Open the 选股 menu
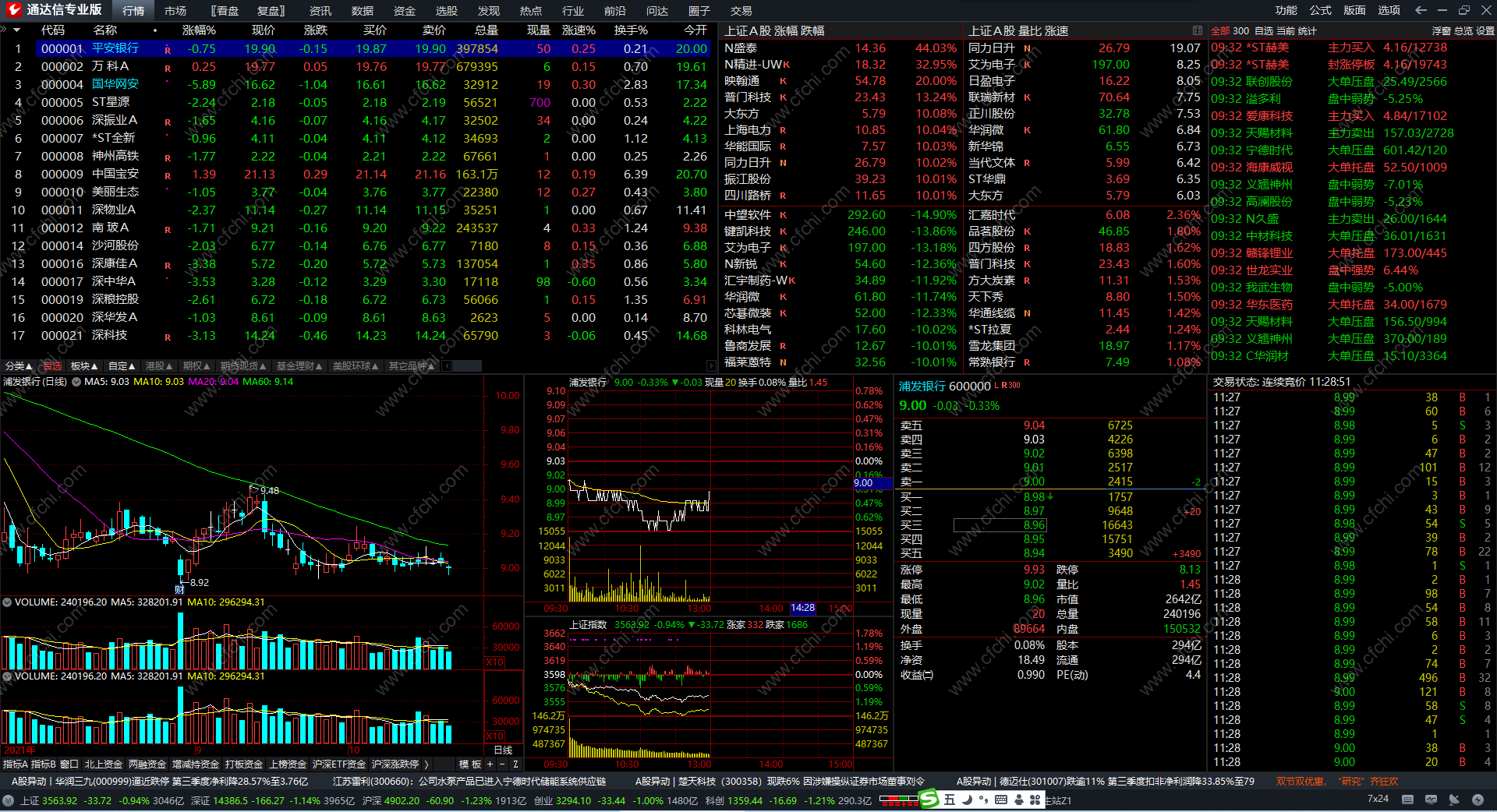Screen dimensions: 1497x812 tap(447, 11)
